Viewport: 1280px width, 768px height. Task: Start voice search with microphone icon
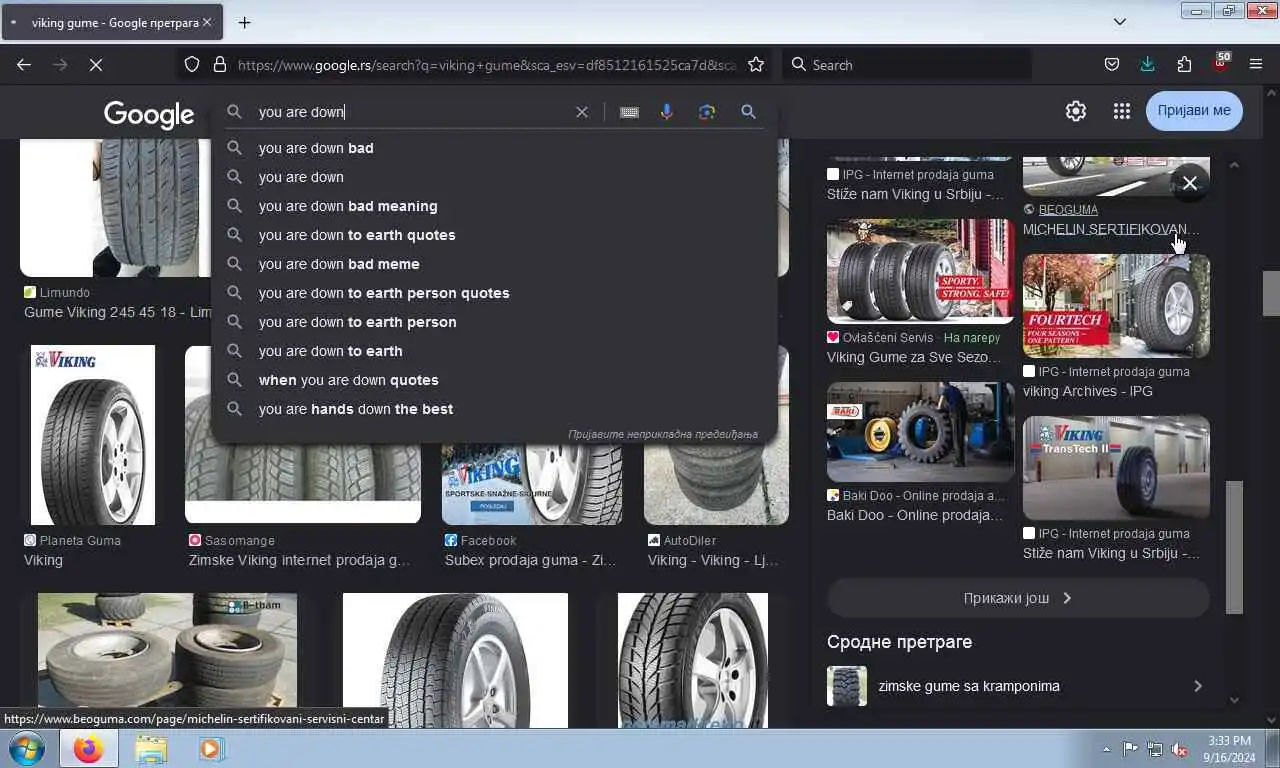(667, 112)
